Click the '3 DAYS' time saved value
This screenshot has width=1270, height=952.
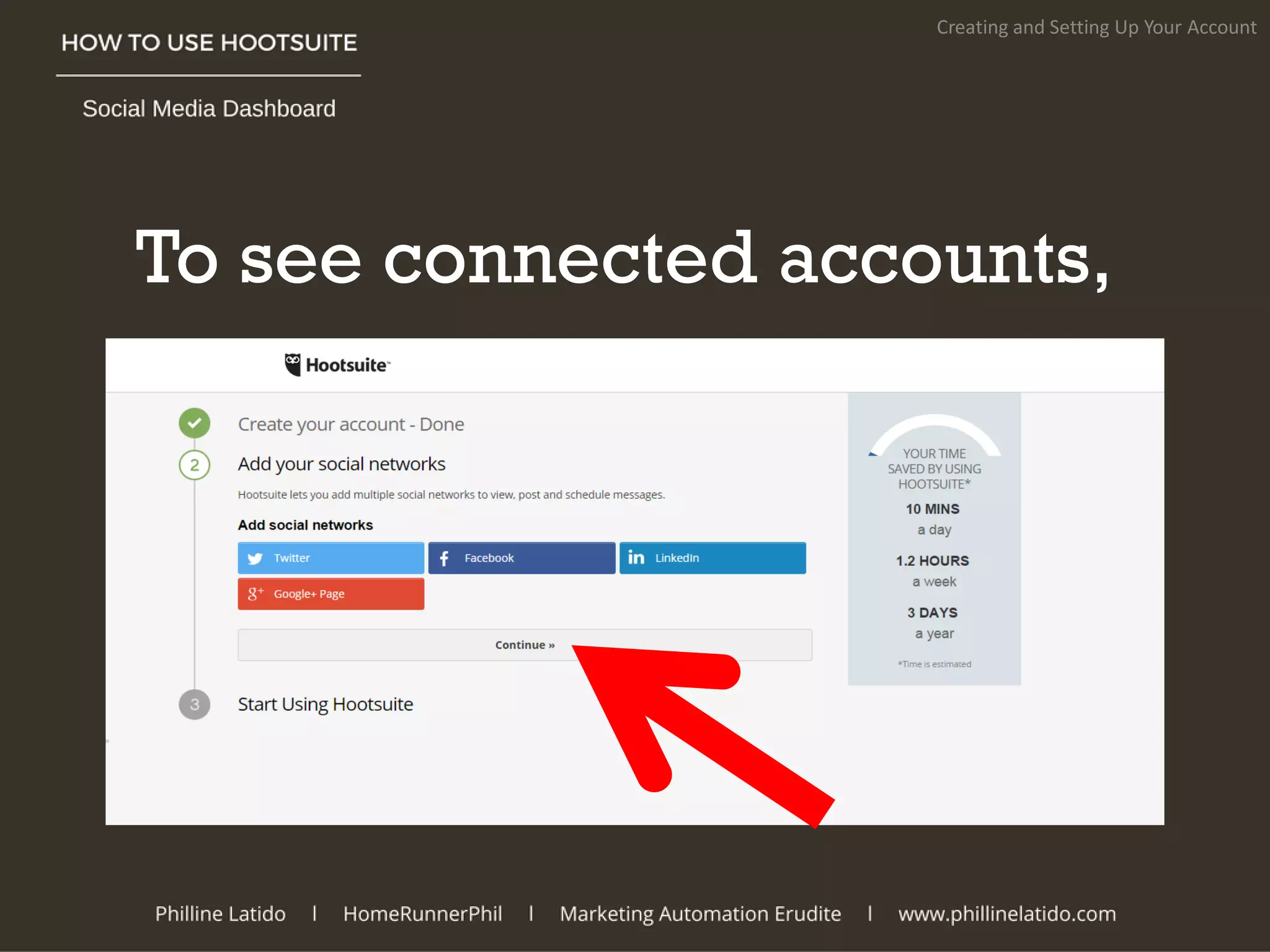pyautogui.click(x=933, y=613)
